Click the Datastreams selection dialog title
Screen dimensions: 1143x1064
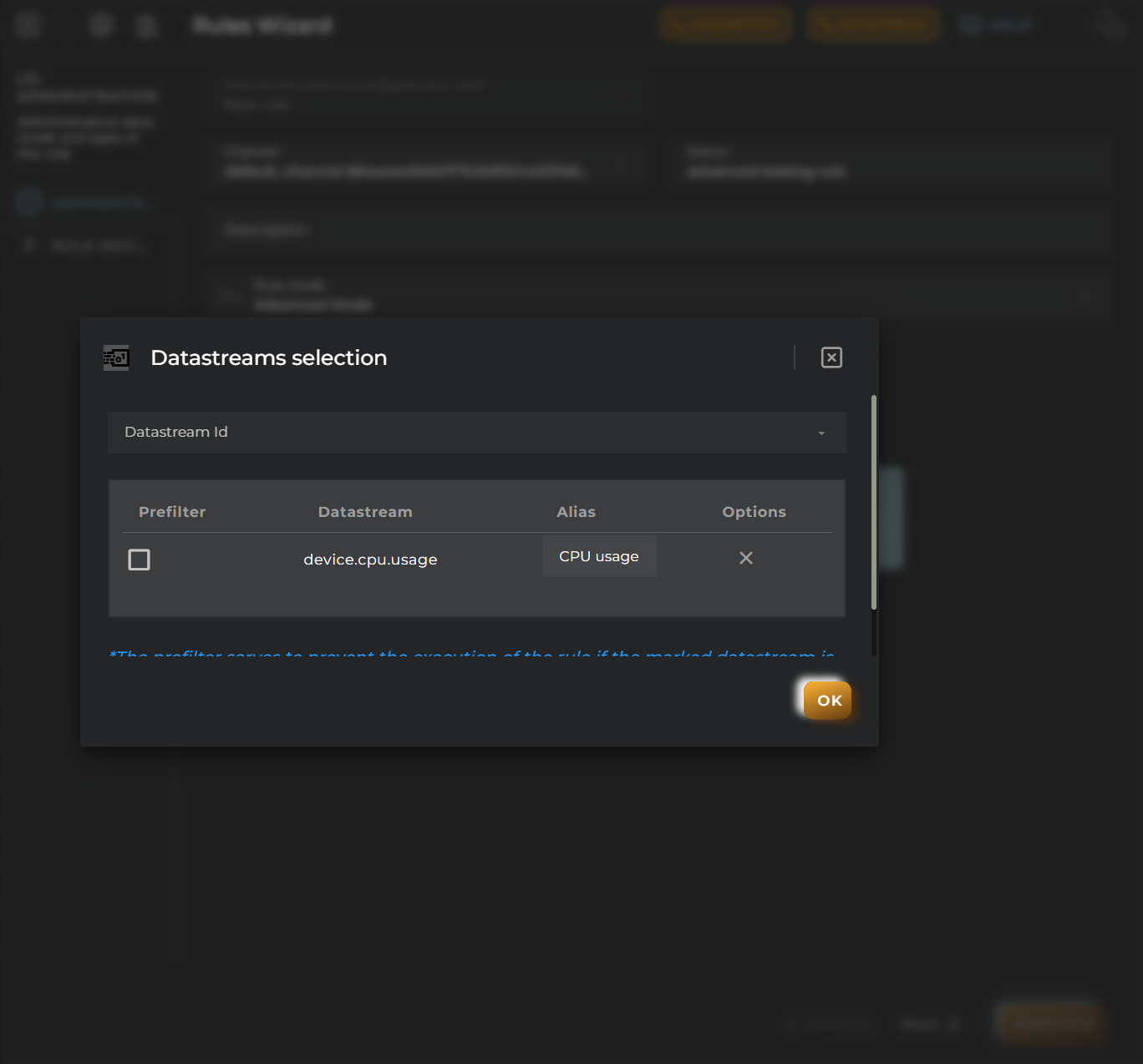point(269,357)
